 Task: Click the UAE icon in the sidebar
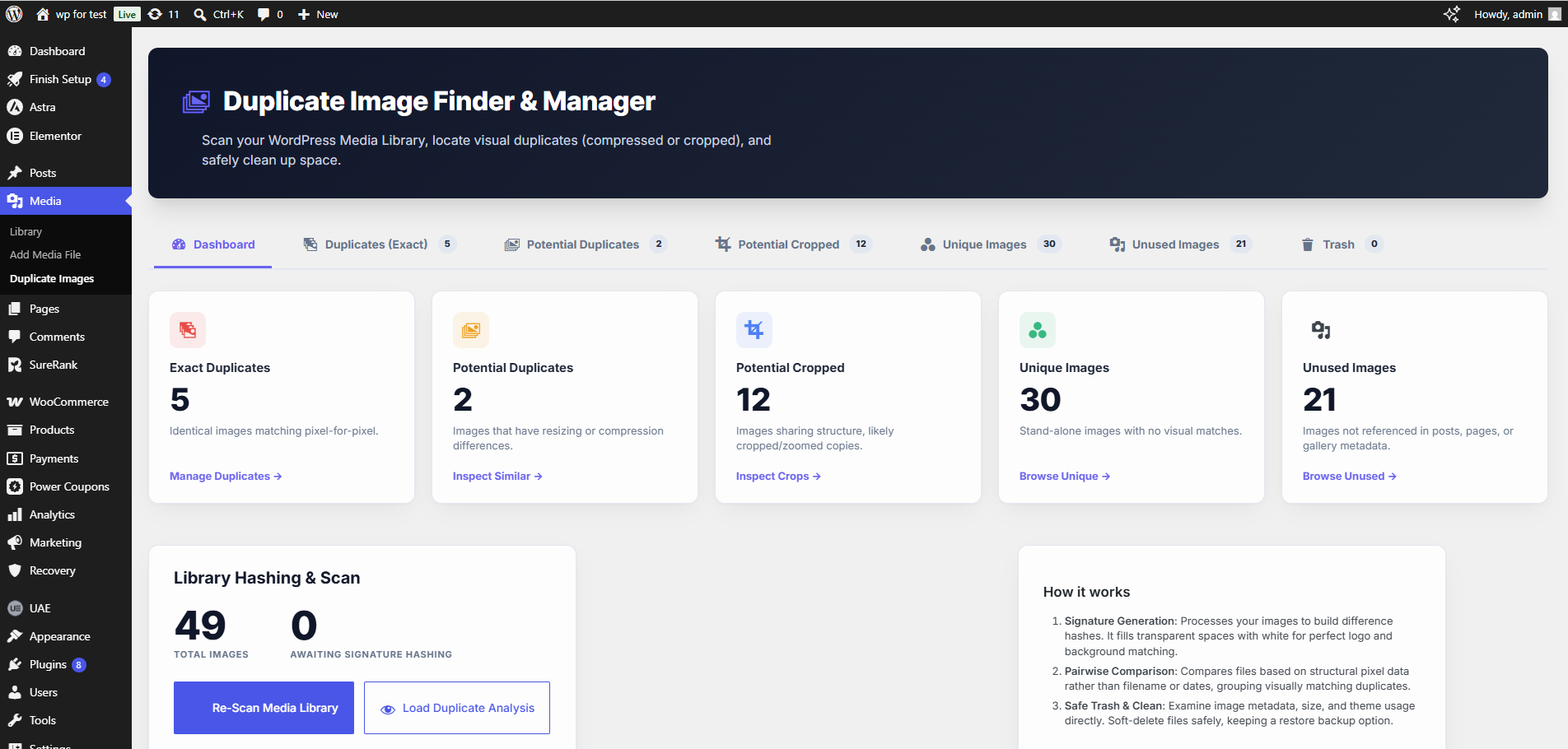tap(15, 608)
